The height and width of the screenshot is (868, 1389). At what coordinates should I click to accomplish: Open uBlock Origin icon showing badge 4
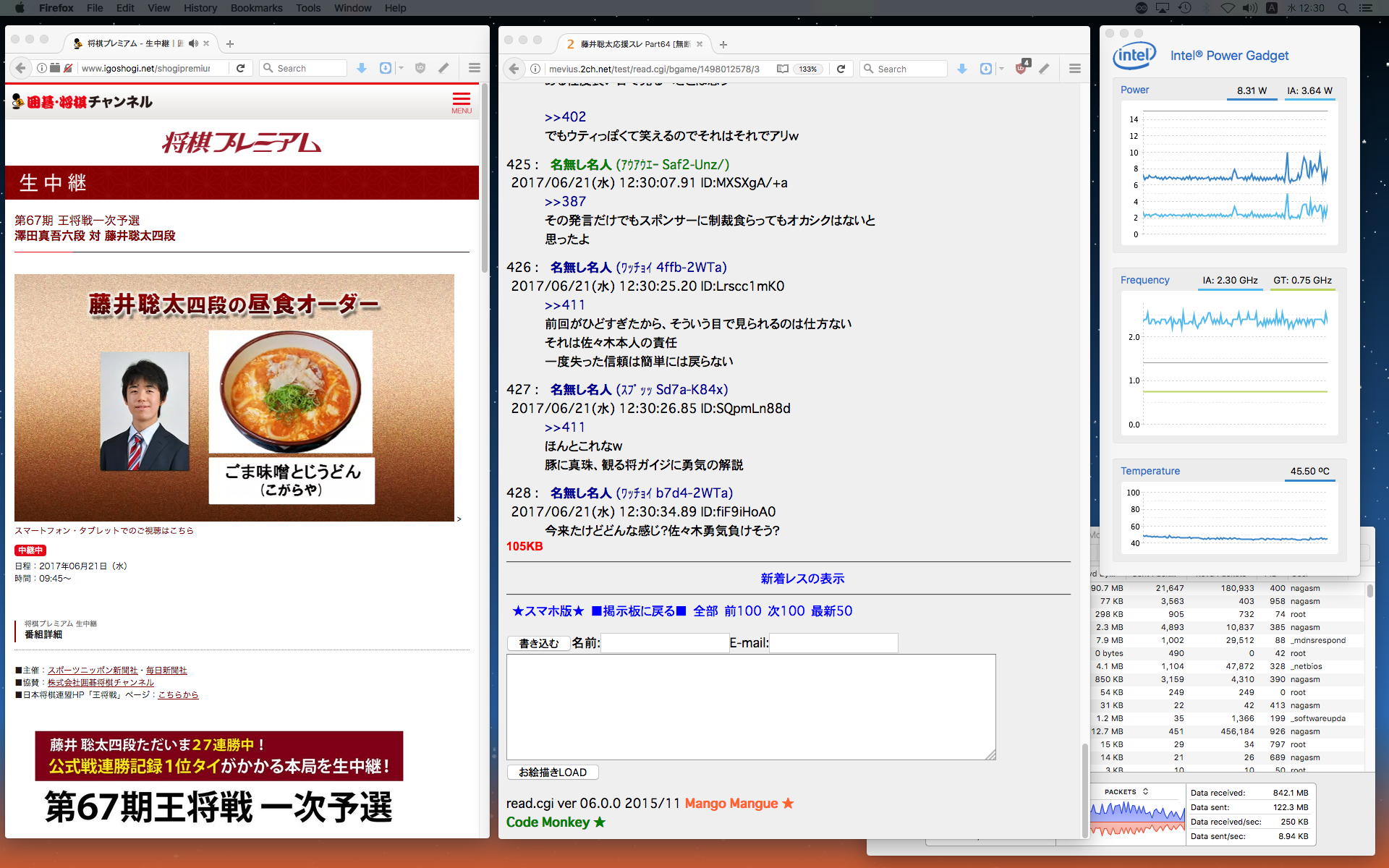click(x=1021, y=68)
